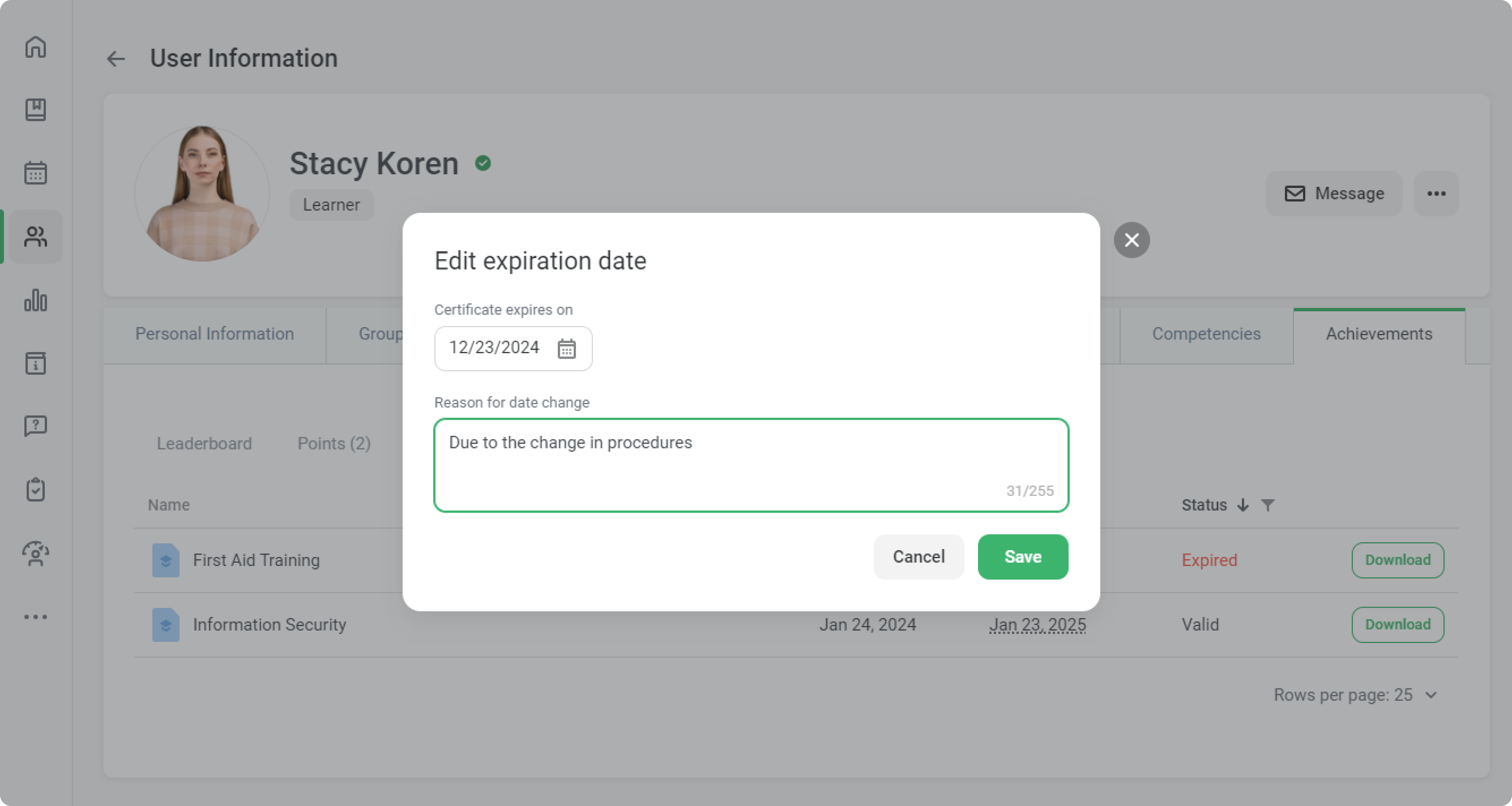The image size is (1512, 806).
Task: Click the back arrow beside User Information
Action: pos(116,59)
